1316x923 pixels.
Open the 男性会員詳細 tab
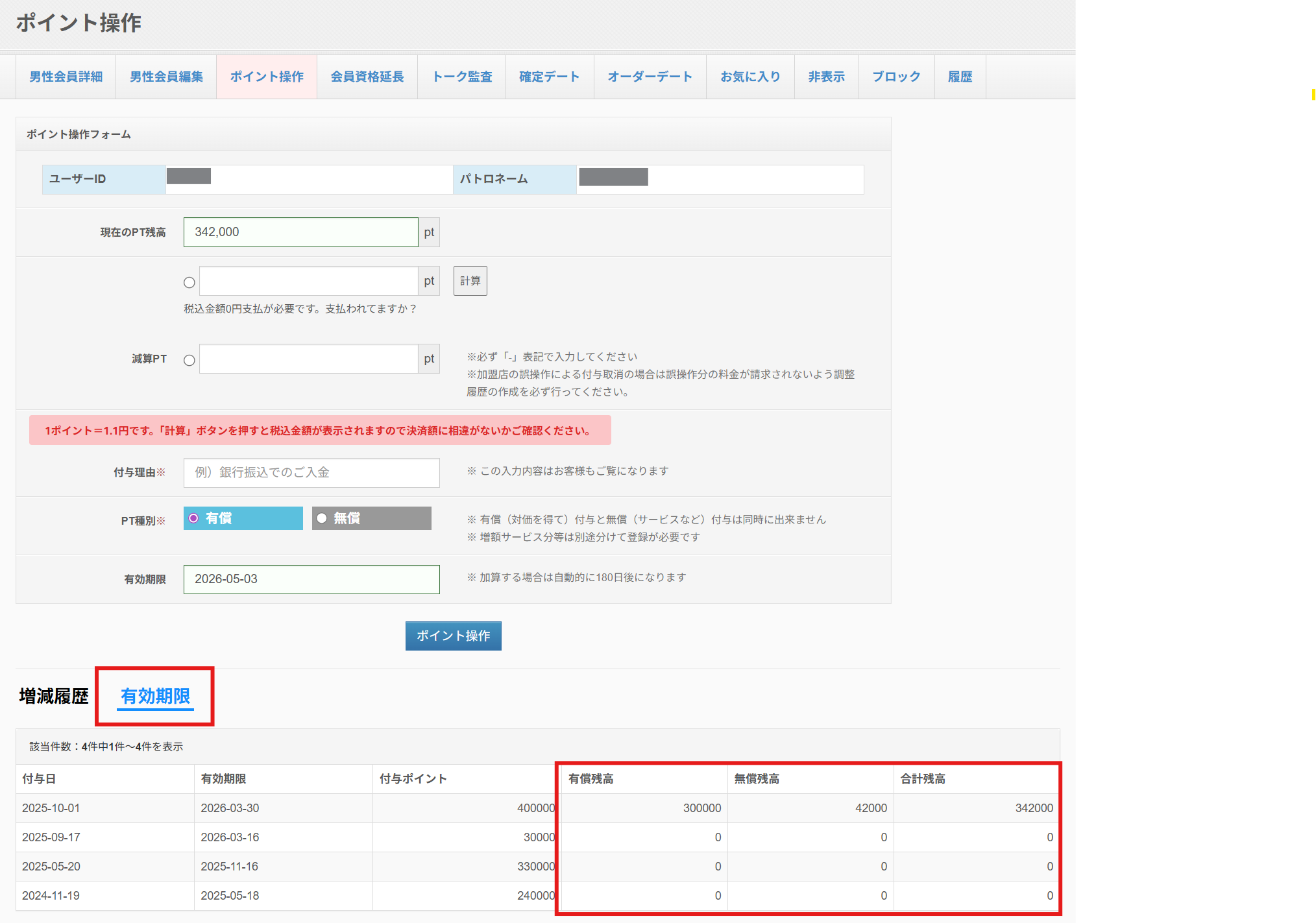point(66,77)
